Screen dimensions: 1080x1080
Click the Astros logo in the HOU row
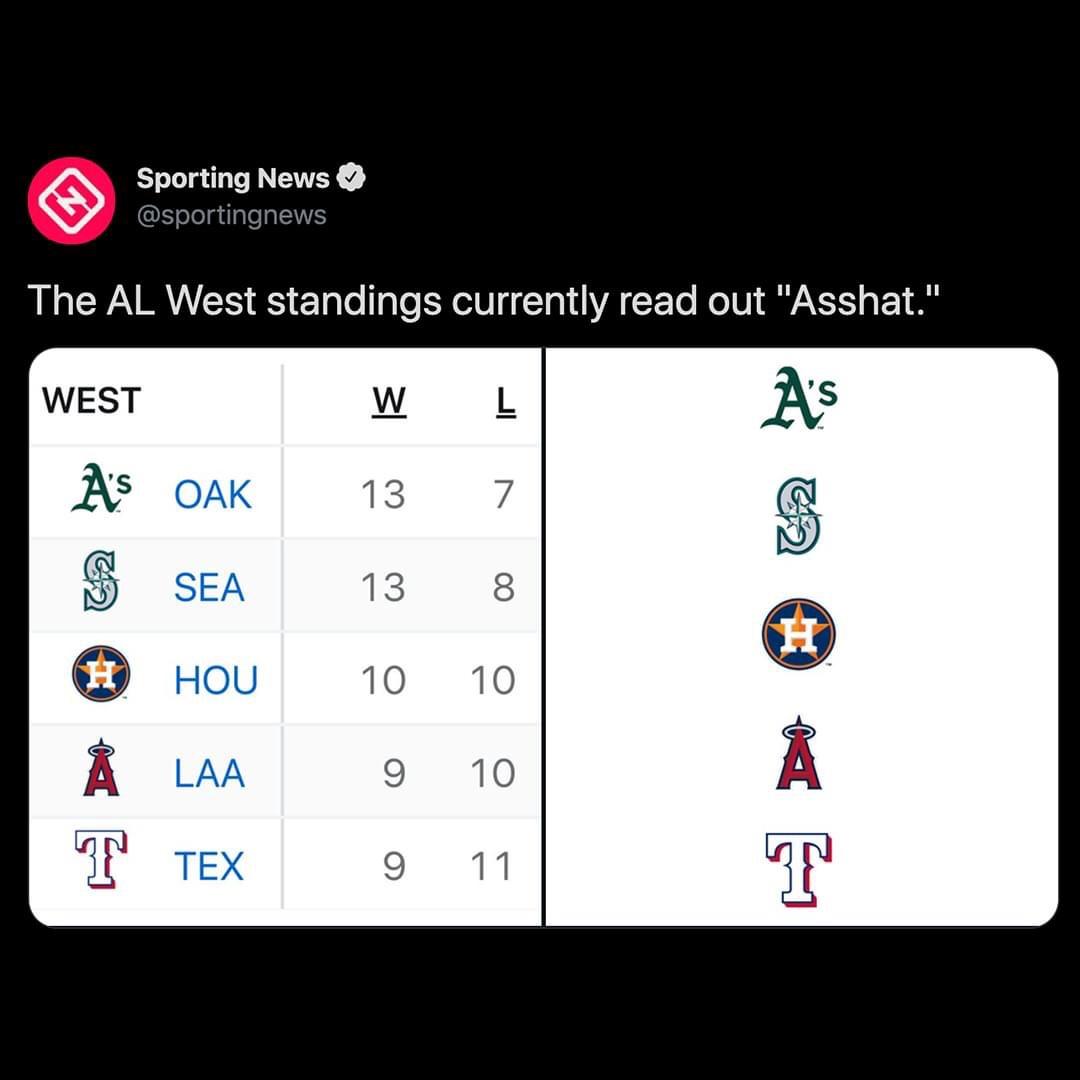point(101,674)
